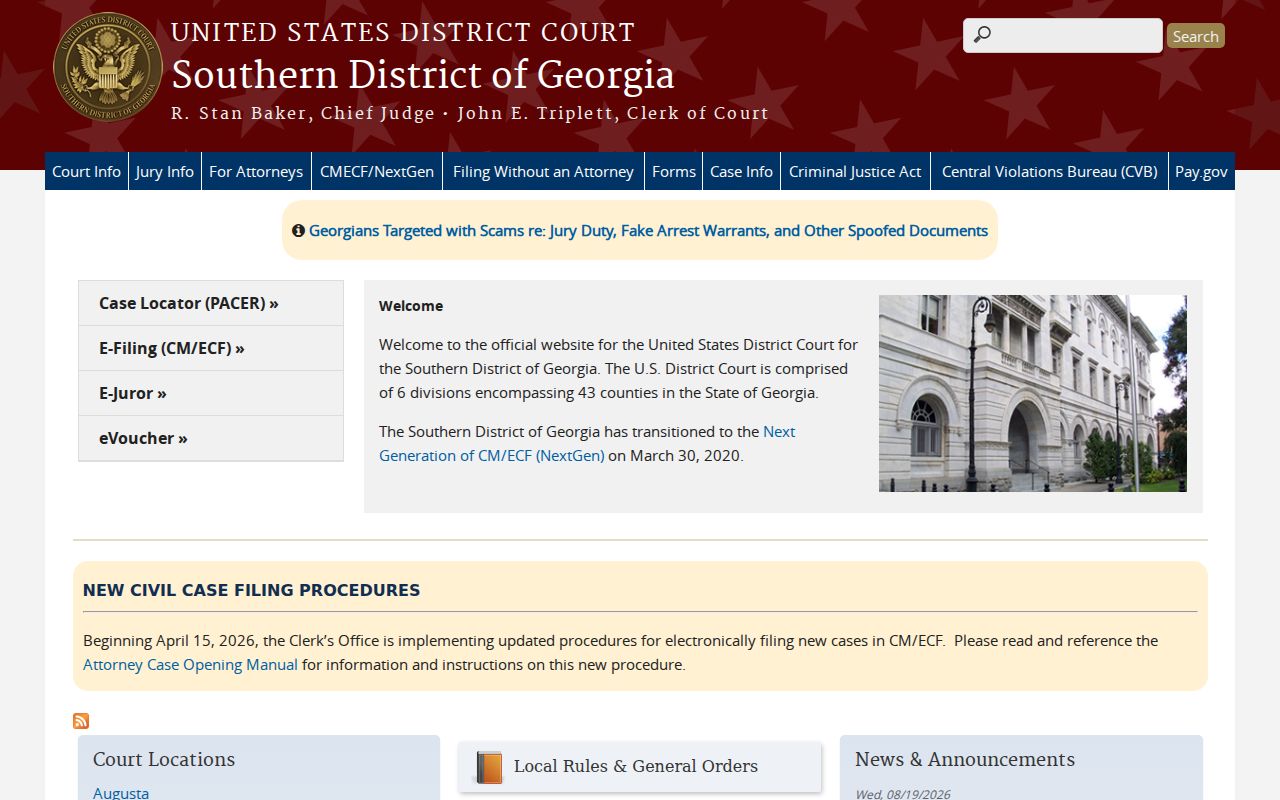Open the Case Info menu
The width and height of the screenshot is (1280, 800).
pyautogui.click(x=741, y=171)
